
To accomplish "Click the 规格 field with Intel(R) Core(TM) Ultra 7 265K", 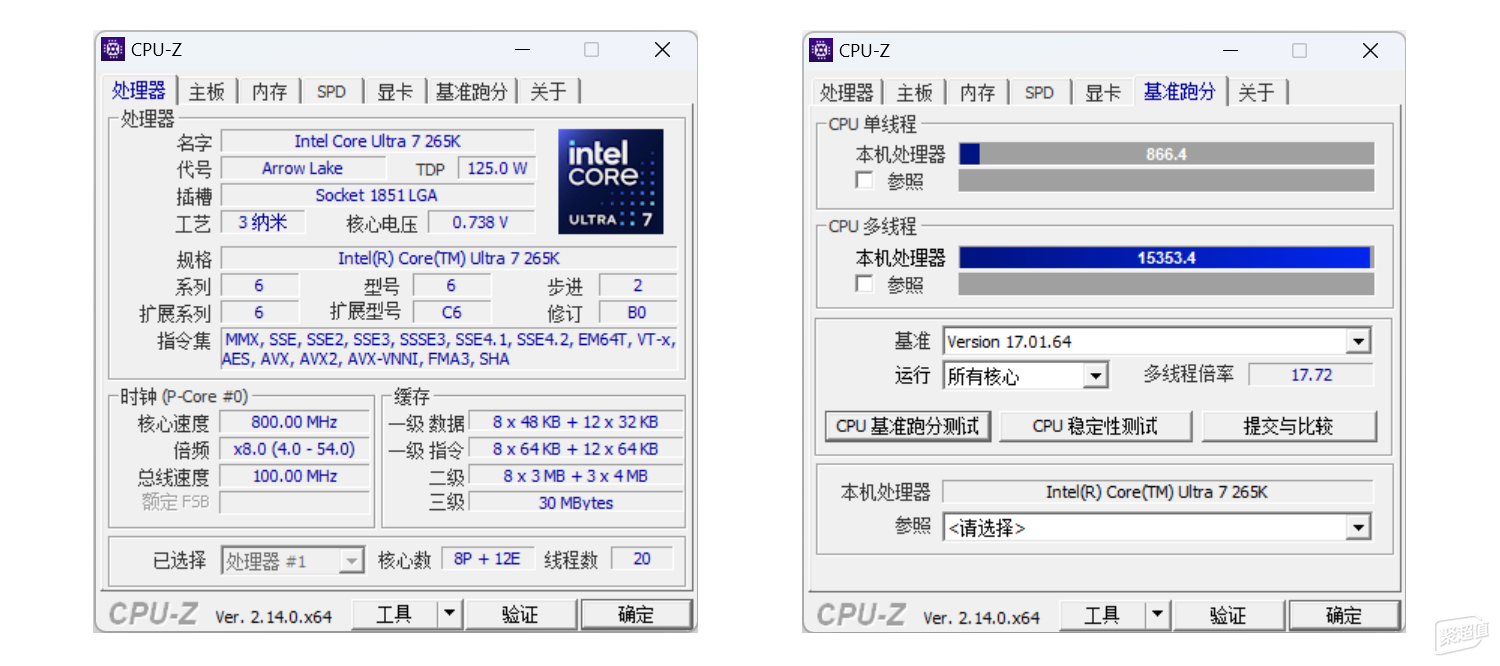I will tap(449, 258).
